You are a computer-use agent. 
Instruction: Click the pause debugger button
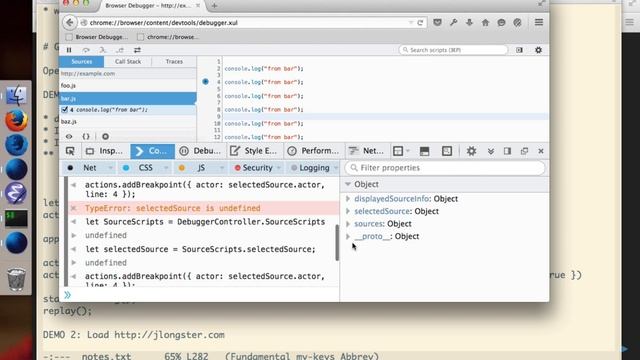pyautogui.click(x=69, y=50)
